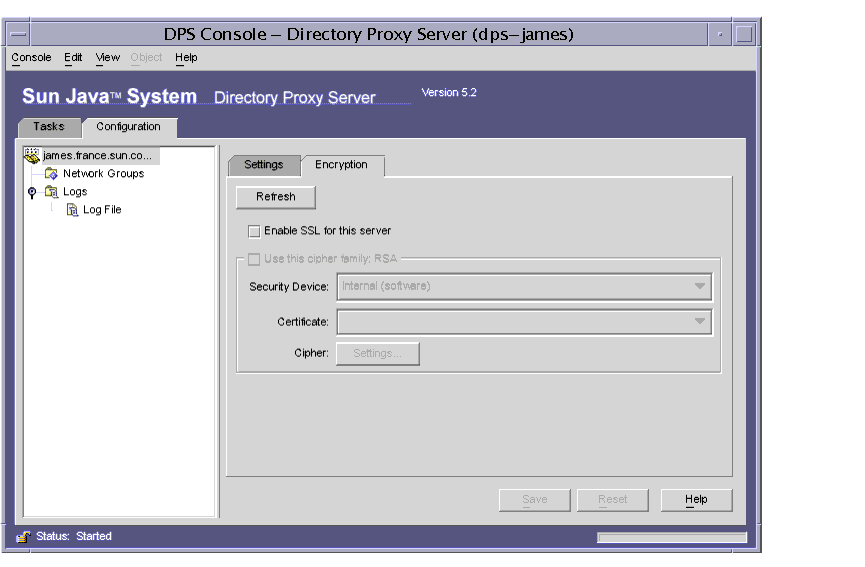Maximize the DPS Console window
This screenshot has width=865, height=567.
pos(744,34)
